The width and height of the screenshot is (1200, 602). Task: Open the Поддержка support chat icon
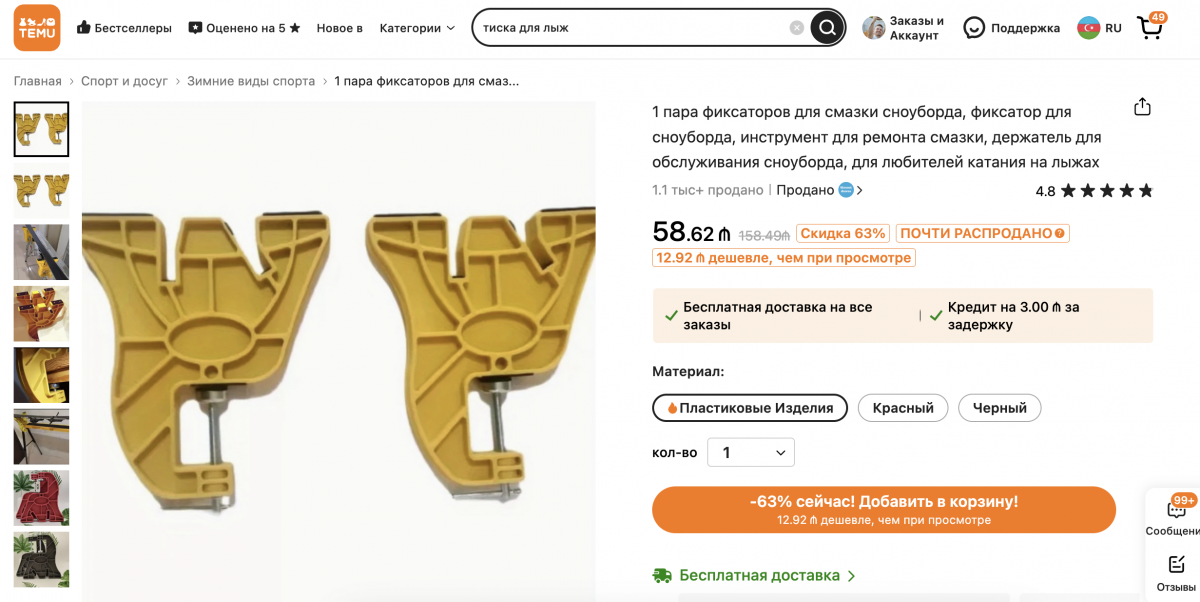coord(974,28)
